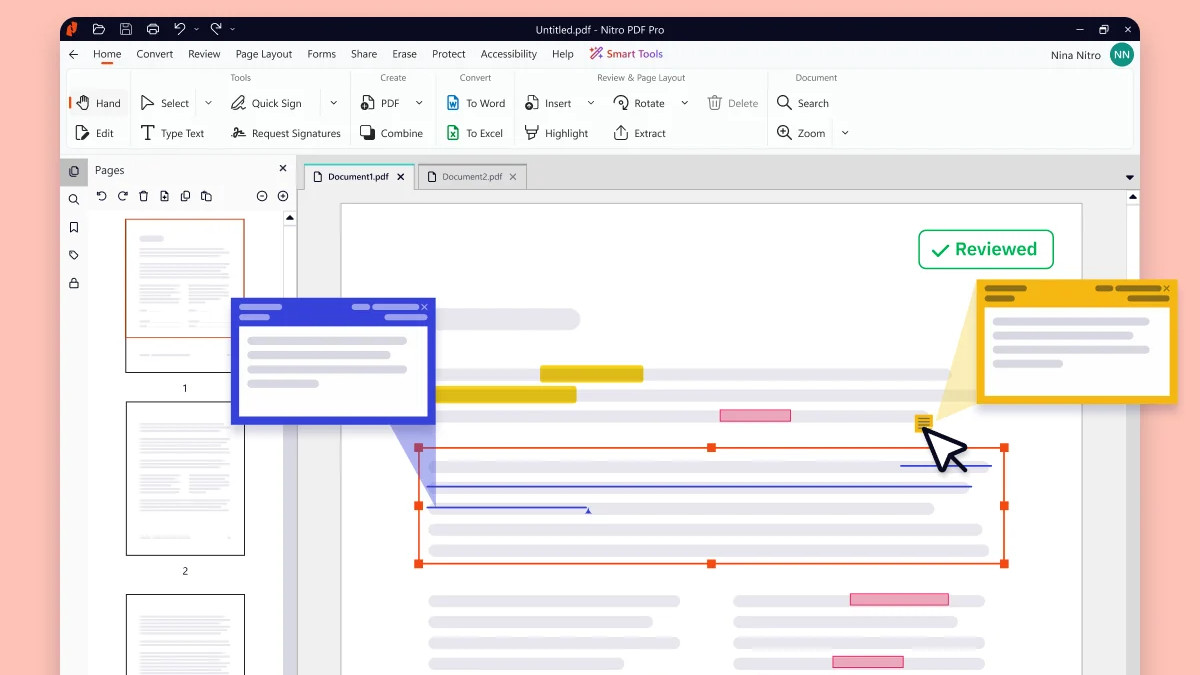Image resolution: width=1200 pixels, height=675 pixels.
Task: Go back using left arrow beside Home
Action: point(74,54)
